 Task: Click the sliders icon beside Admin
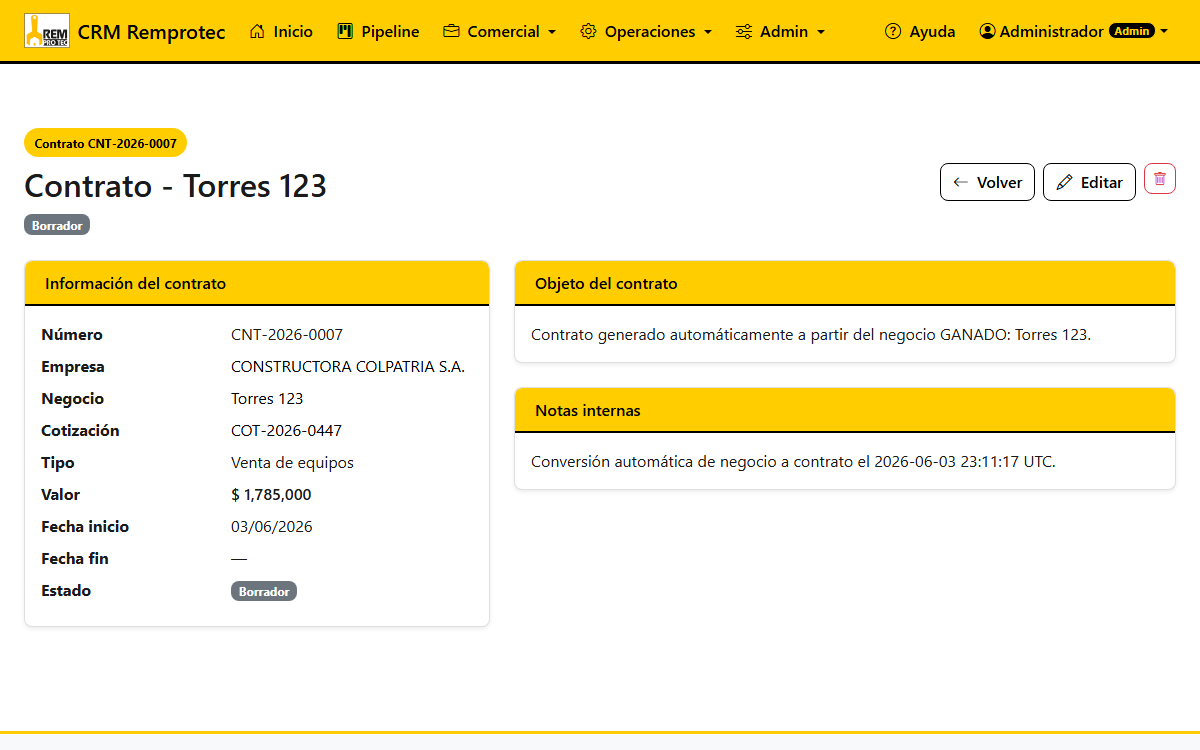click(744, 31)
